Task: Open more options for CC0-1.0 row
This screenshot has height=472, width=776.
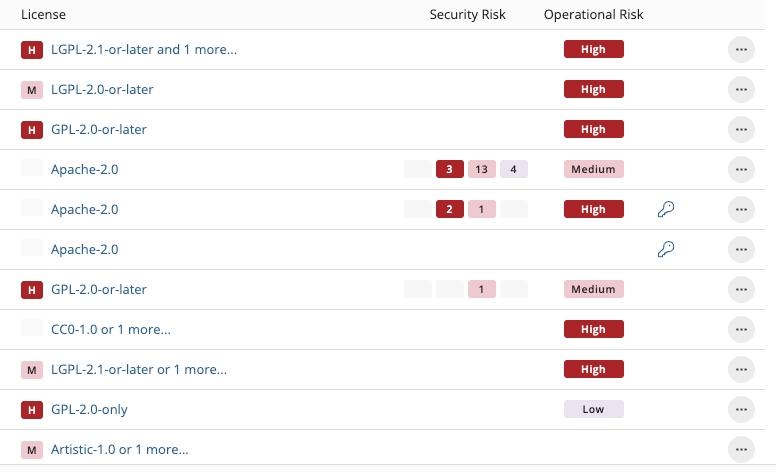Action: coord(741,329)
